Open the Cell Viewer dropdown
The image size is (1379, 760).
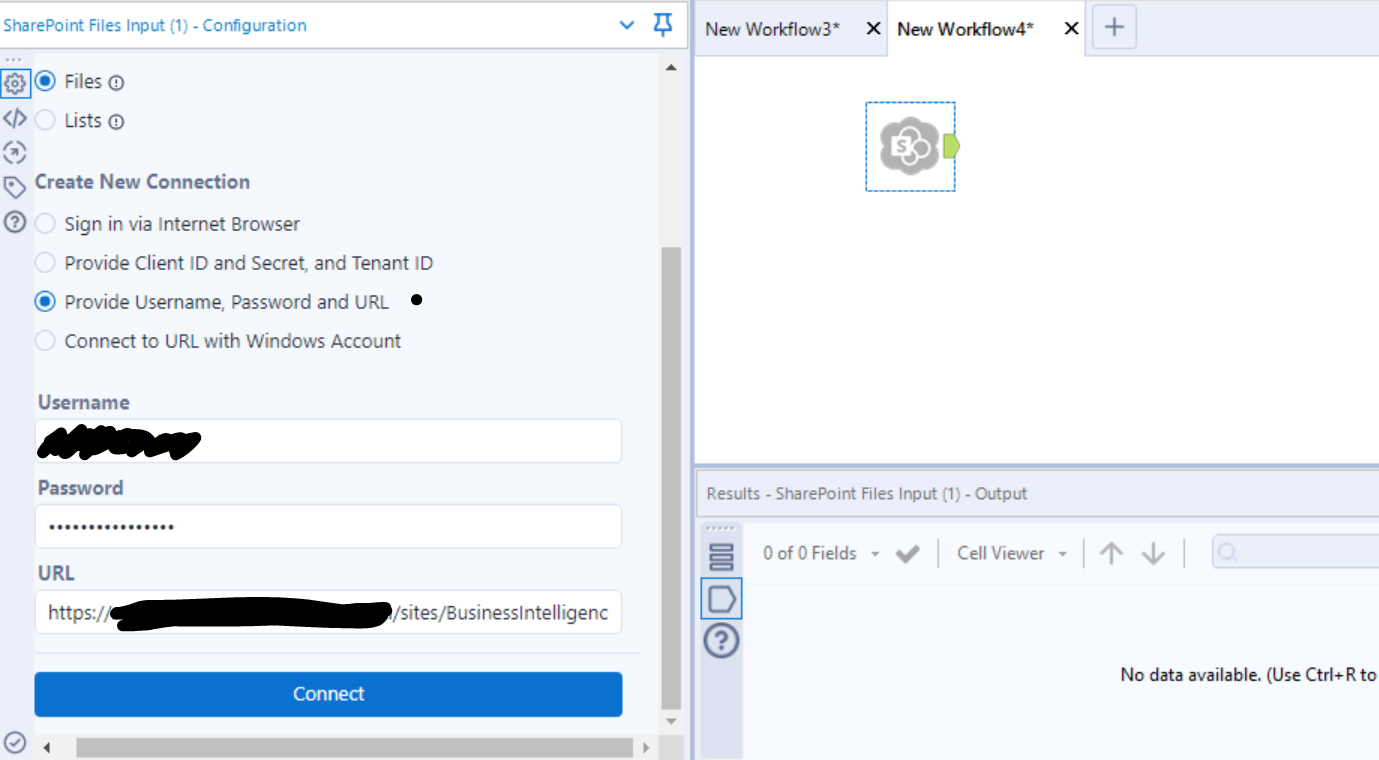pyautogui.click(x=1062, y=553)
